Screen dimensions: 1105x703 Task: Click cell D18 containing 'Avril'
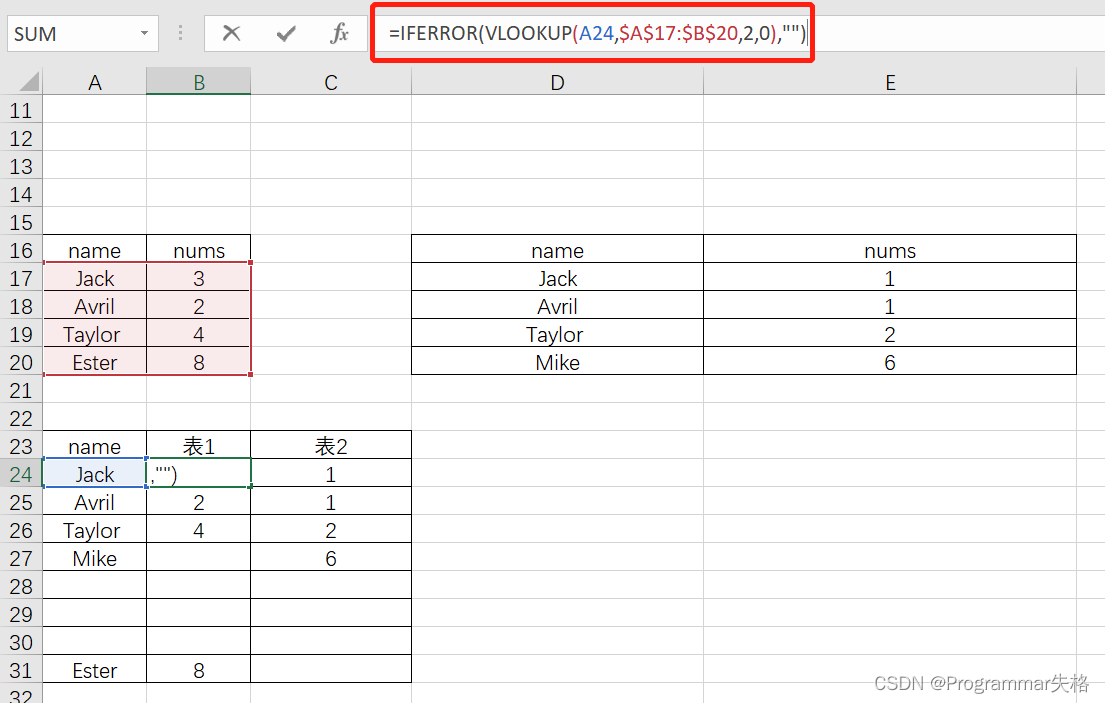click(557, 306)
